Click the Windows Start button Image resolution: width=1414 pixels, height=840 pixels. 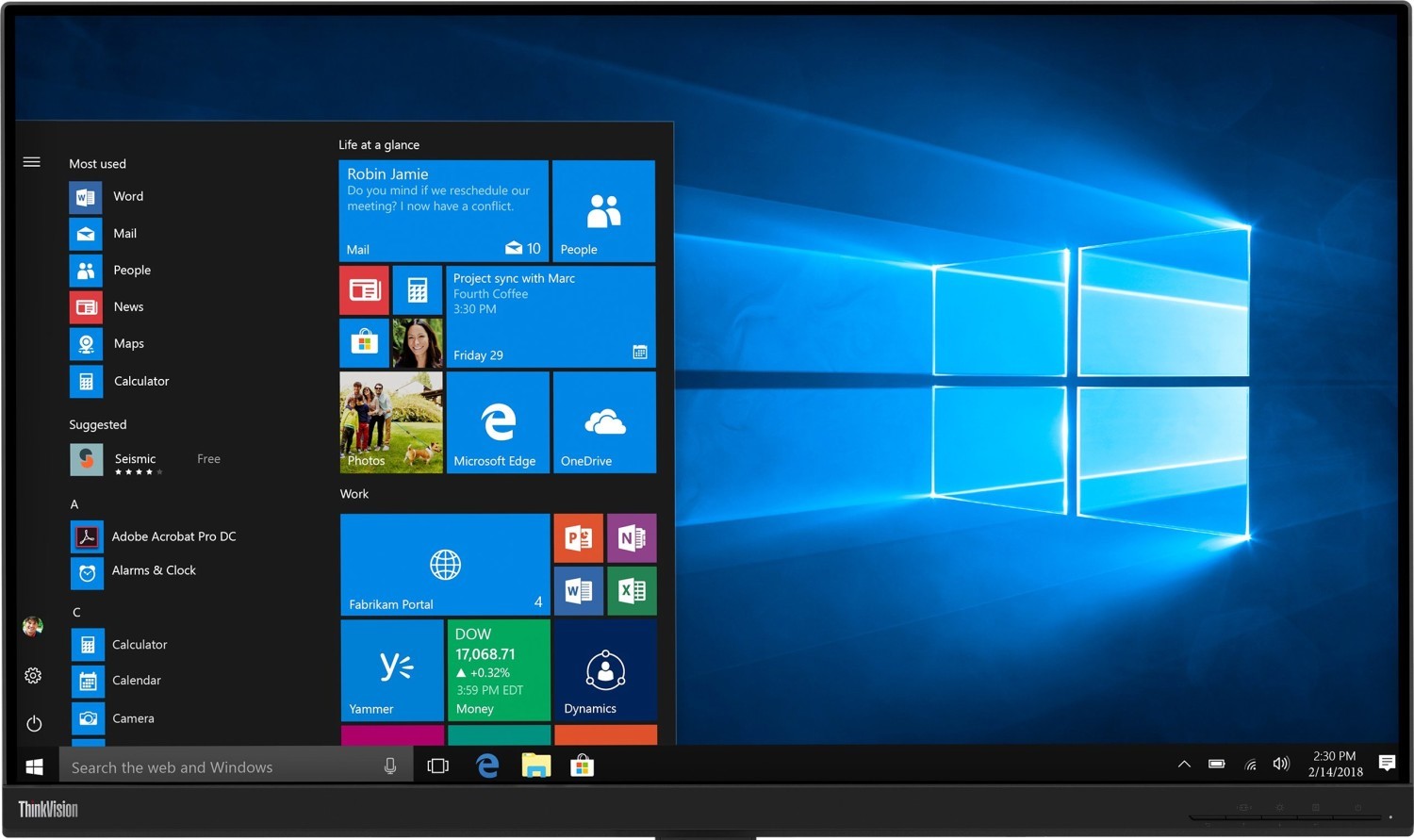[35, 766]
